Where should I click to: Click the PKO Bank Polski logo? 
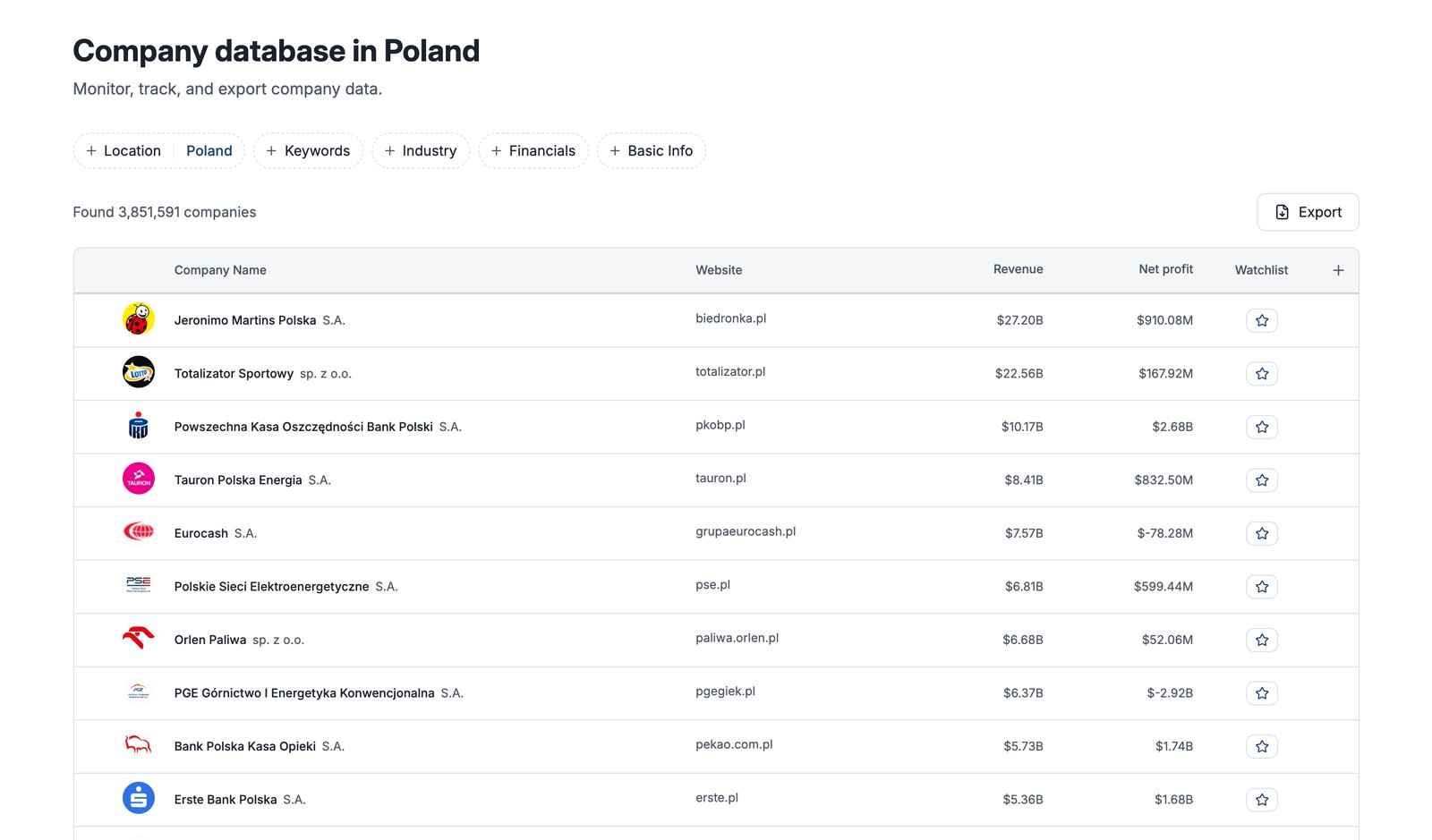139,426
